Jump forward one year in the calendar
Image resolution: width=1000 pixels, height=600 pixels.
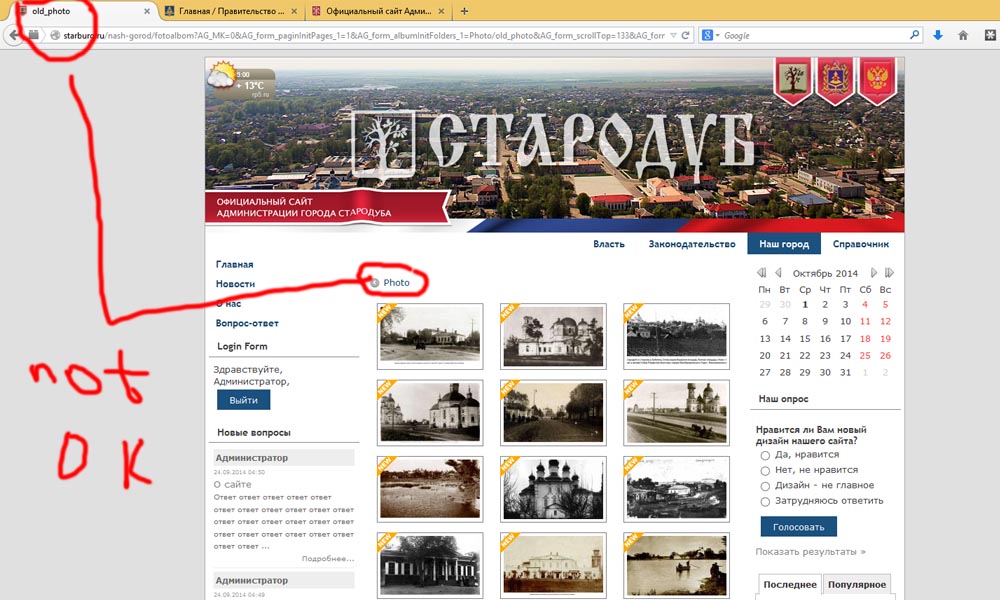coord(889,273)
